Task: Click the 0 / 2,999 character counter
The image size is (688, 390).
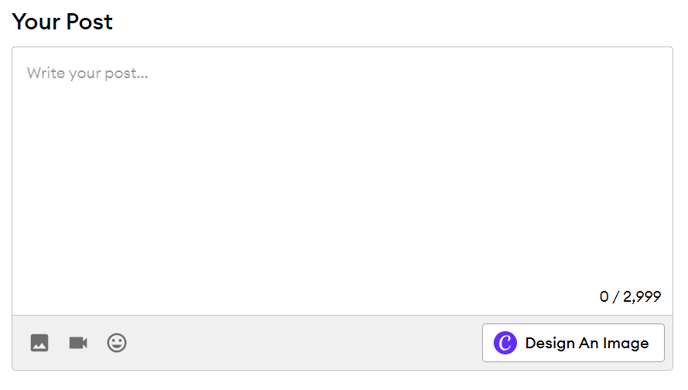Action: click(630, 297)
